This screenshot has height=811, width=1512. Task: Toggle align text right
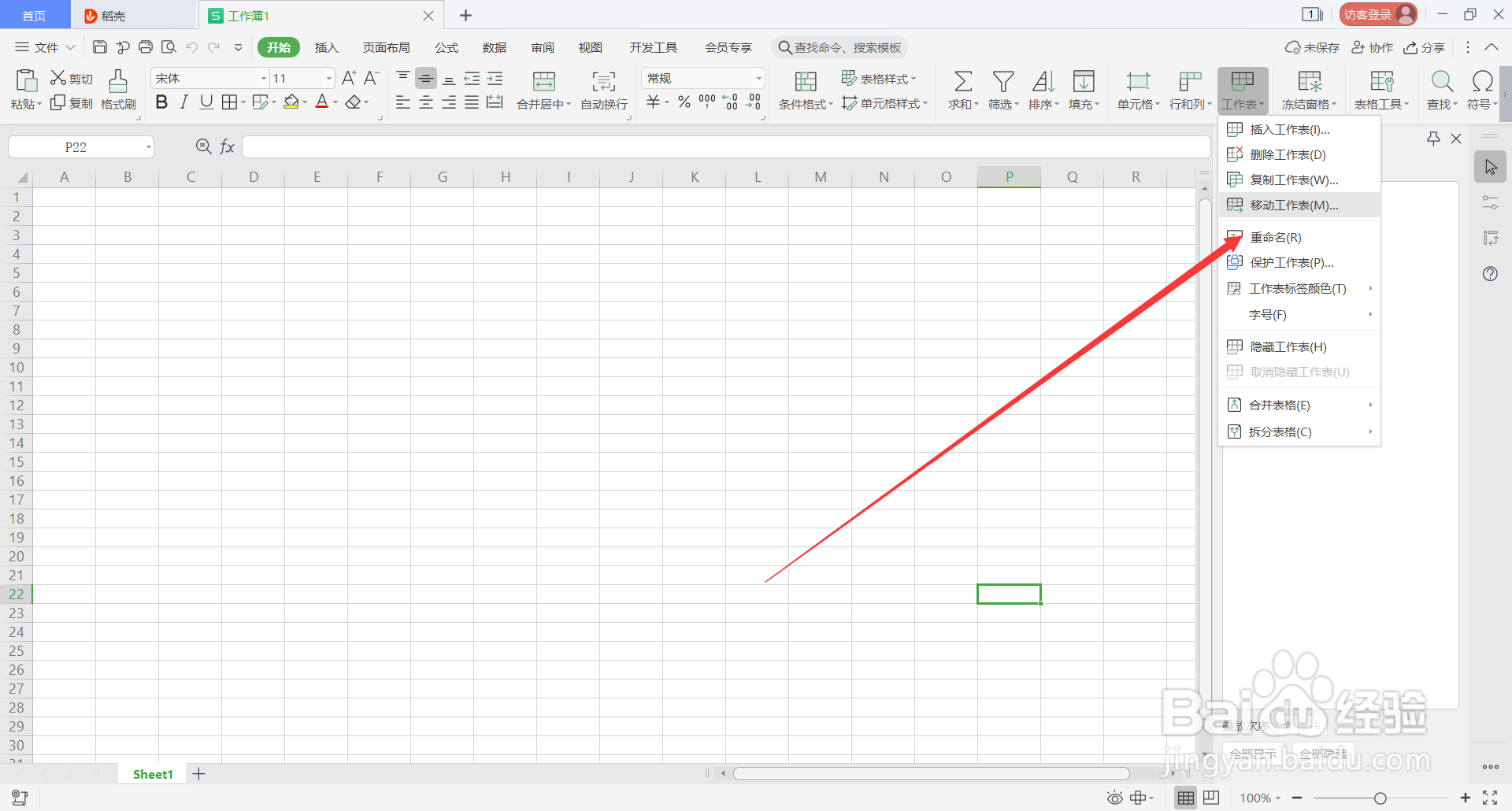pyautogui.click(x=449, y=102)
